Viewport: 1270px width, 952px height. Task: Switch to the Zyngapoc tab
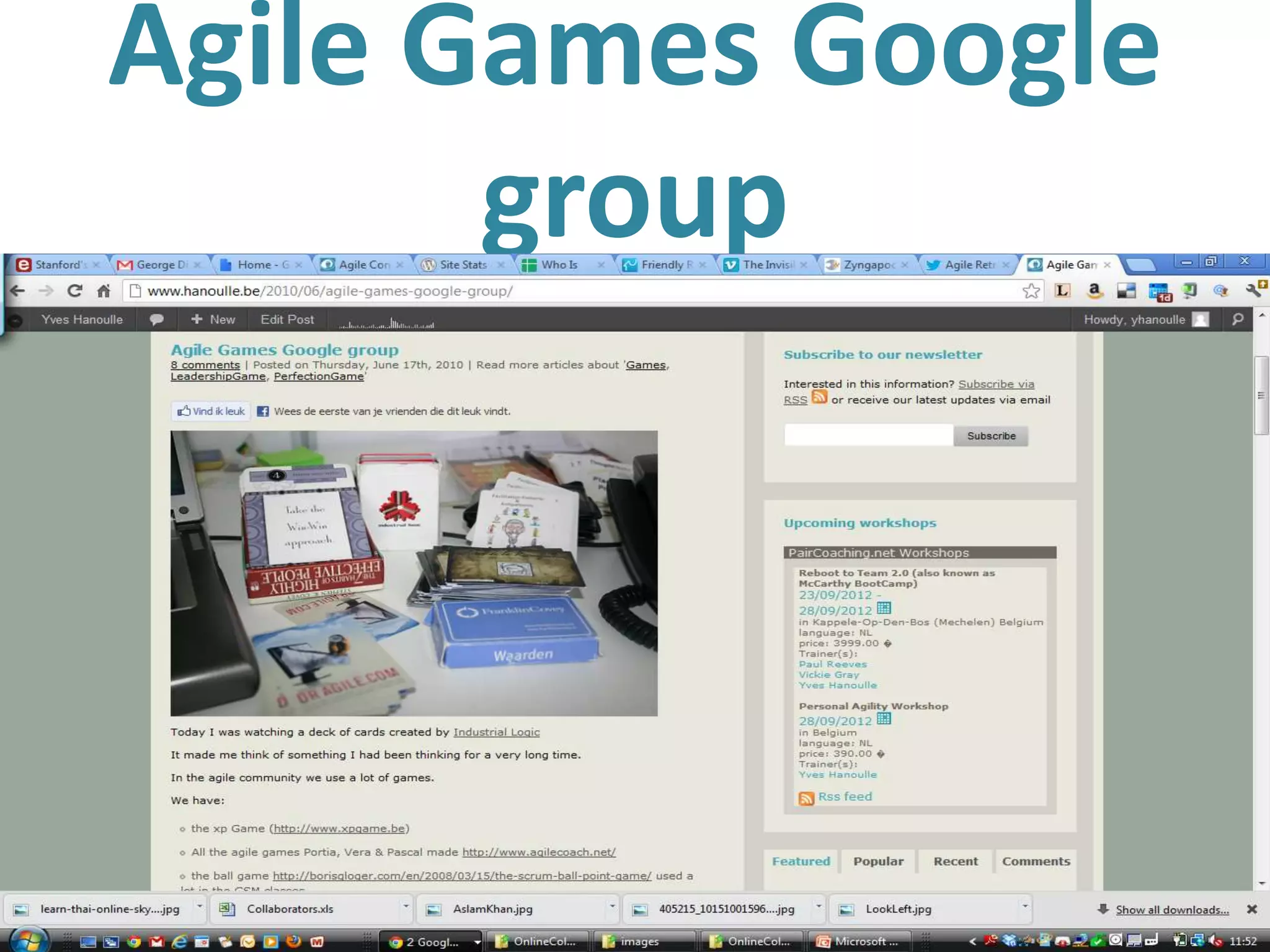click(867, 265)
